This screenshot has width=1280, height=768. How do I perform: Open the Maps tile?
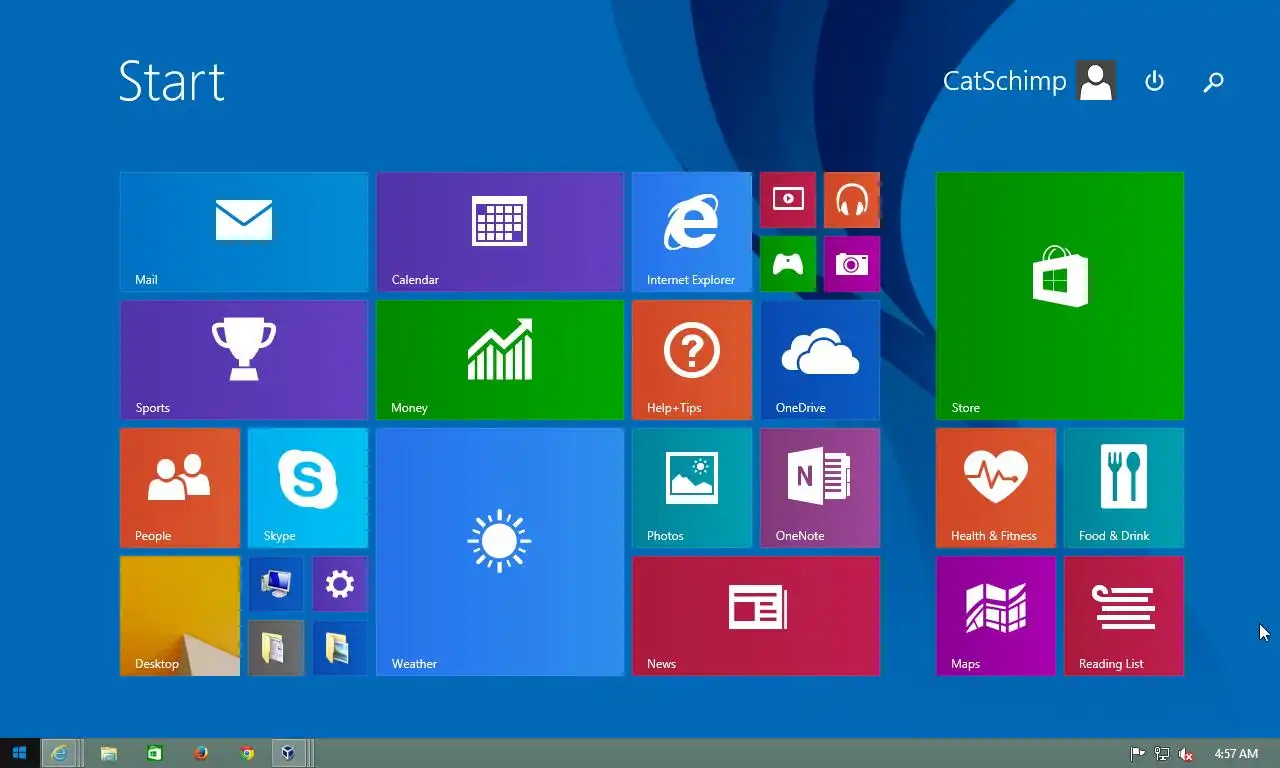[x=996, y=616]
